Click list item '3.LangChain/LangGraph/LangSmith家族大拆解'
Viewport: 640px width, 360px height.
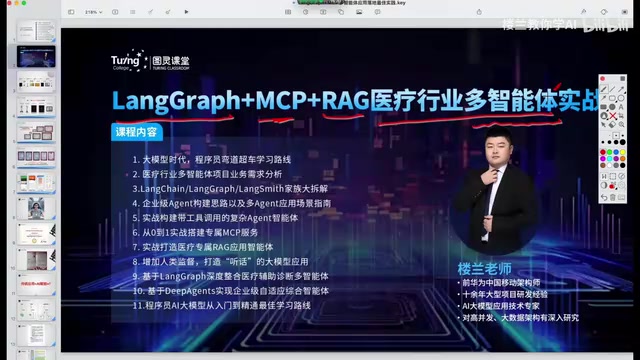coord(230,189)
